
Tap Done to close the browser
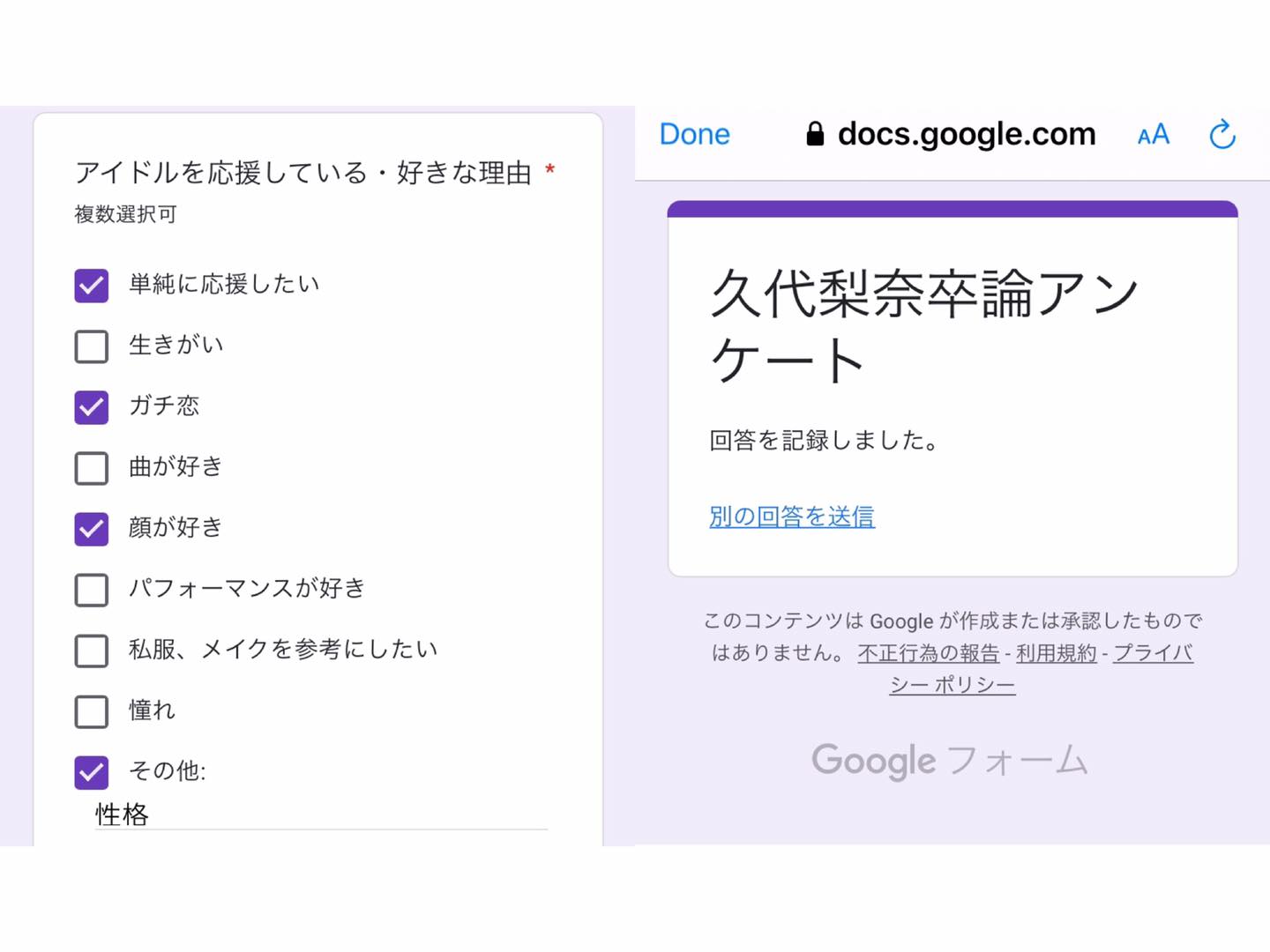click(695, 134)
